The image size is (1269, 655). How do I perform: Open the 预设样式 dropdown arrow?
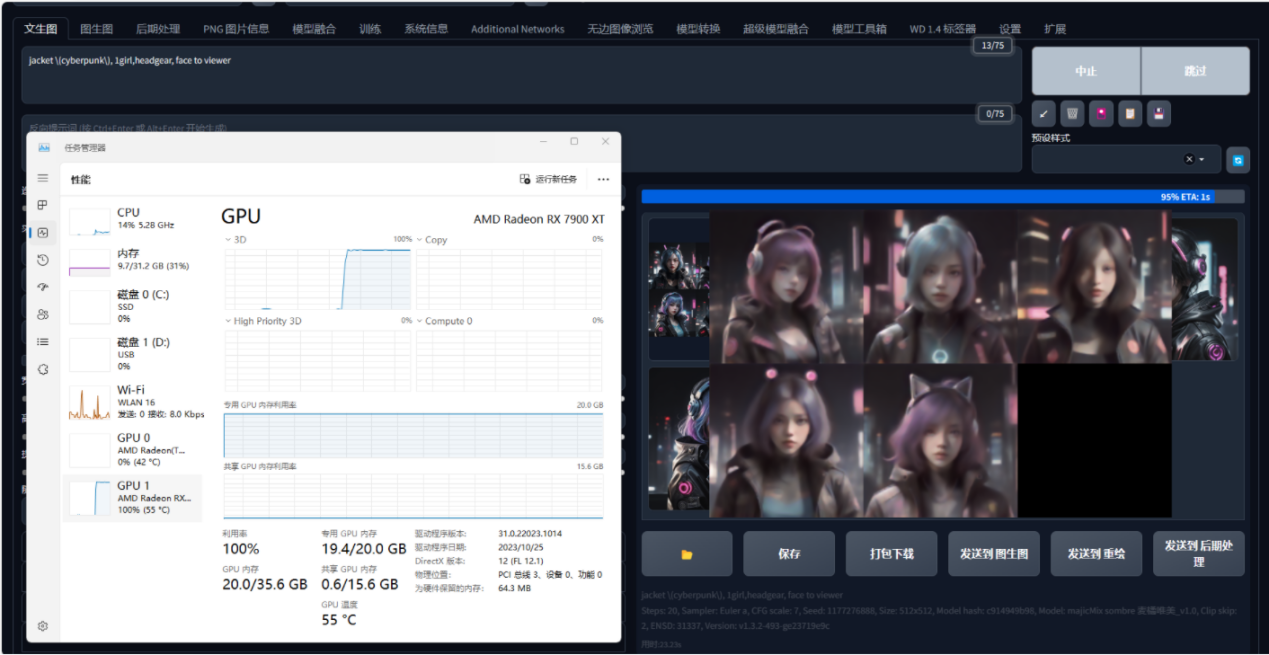tap(1202, 160)
